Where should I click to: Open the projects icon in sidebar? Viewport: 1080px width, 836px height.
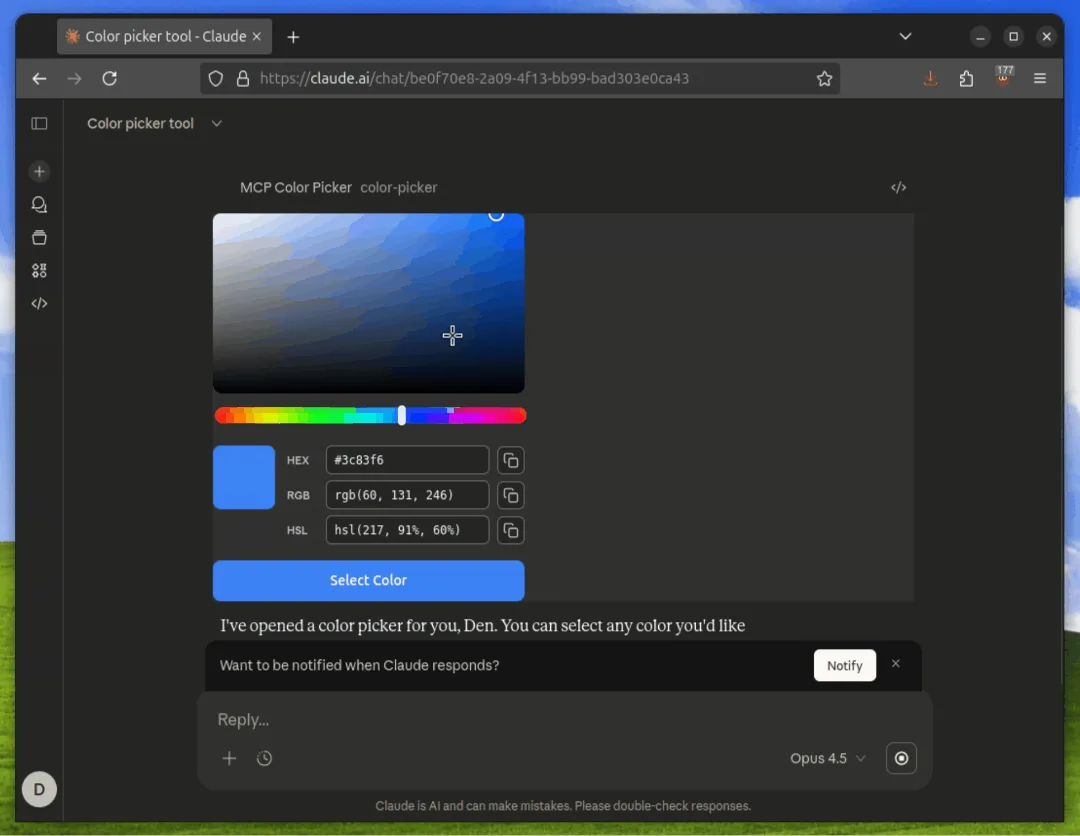[39, 238]
